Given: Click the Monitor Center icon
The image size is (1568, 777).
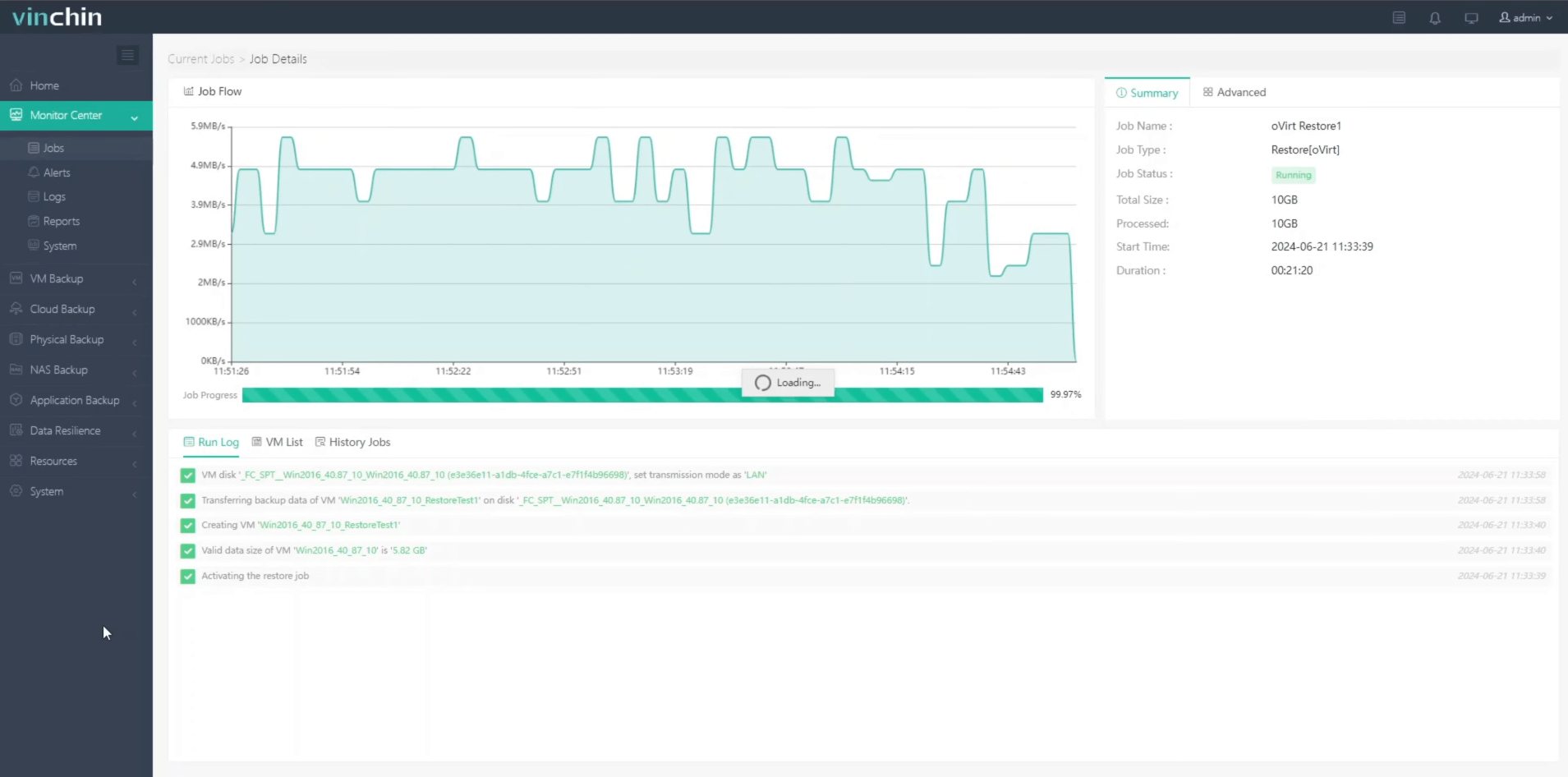Looking at the screenshot, I should click(16, 115).
